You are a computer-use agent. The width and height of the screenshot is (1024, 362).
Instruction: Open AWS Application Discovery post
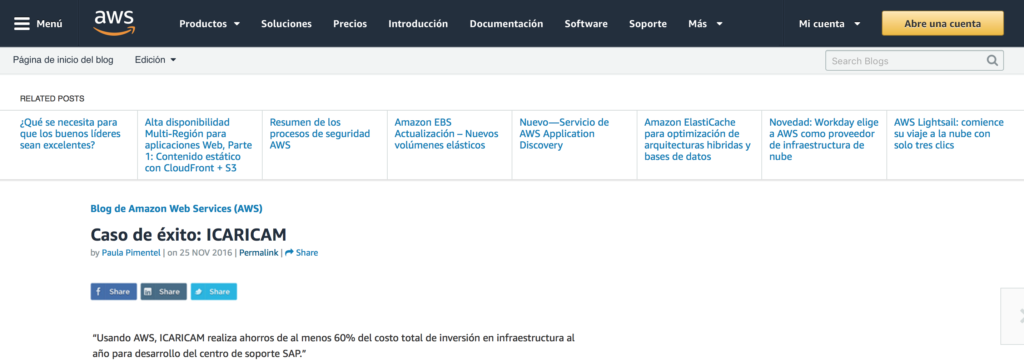[x=564, y=133]
